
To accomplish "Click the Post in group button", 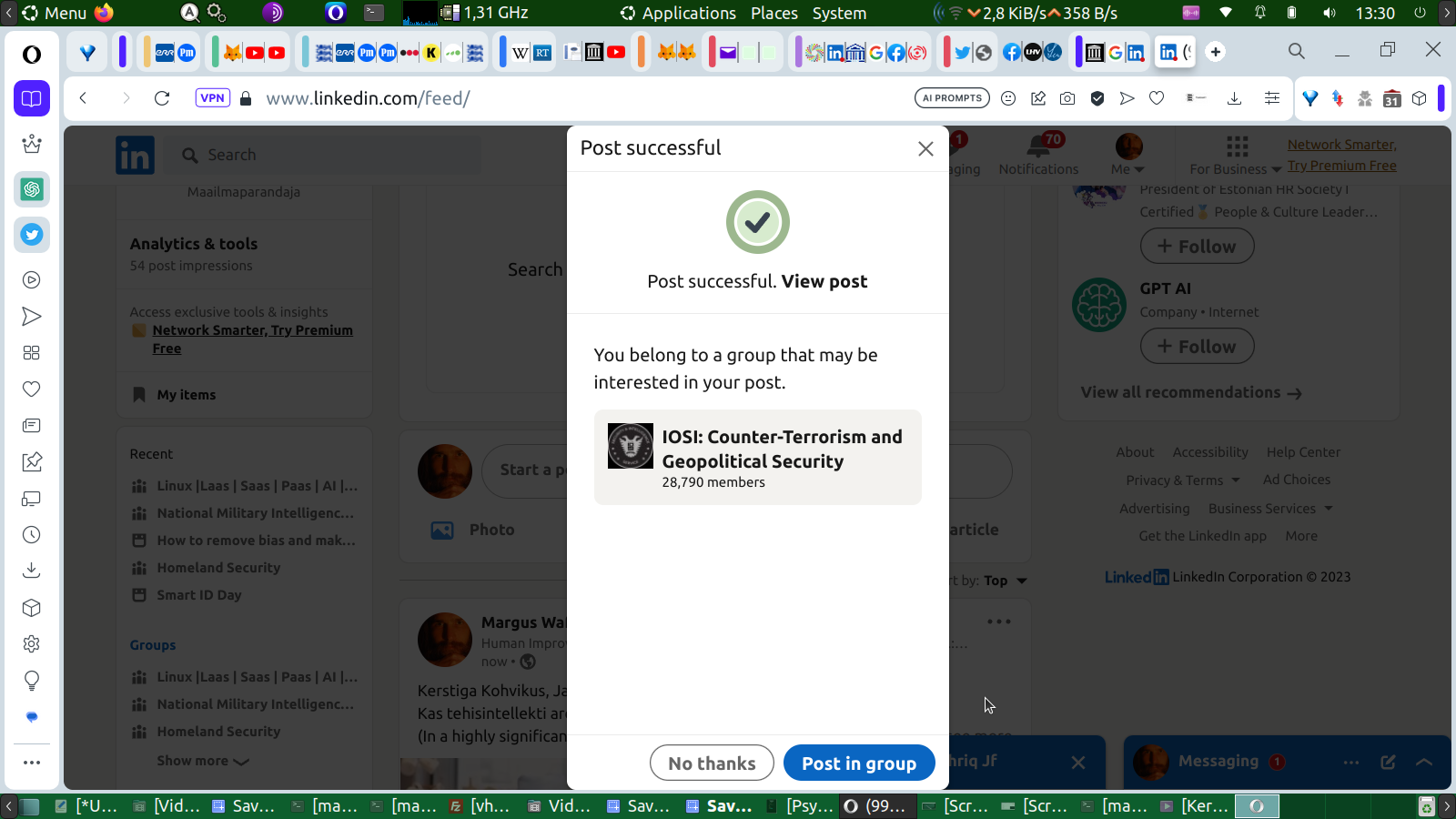I will coord(859,763).
